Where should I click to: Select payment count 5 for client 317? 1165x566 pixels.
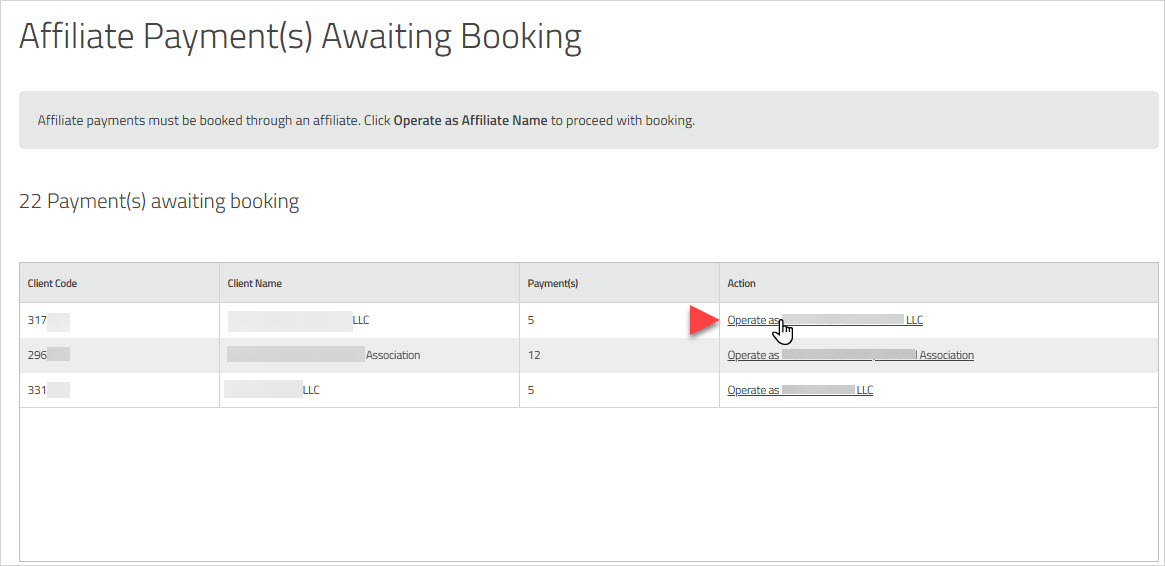tap(531, 320)
